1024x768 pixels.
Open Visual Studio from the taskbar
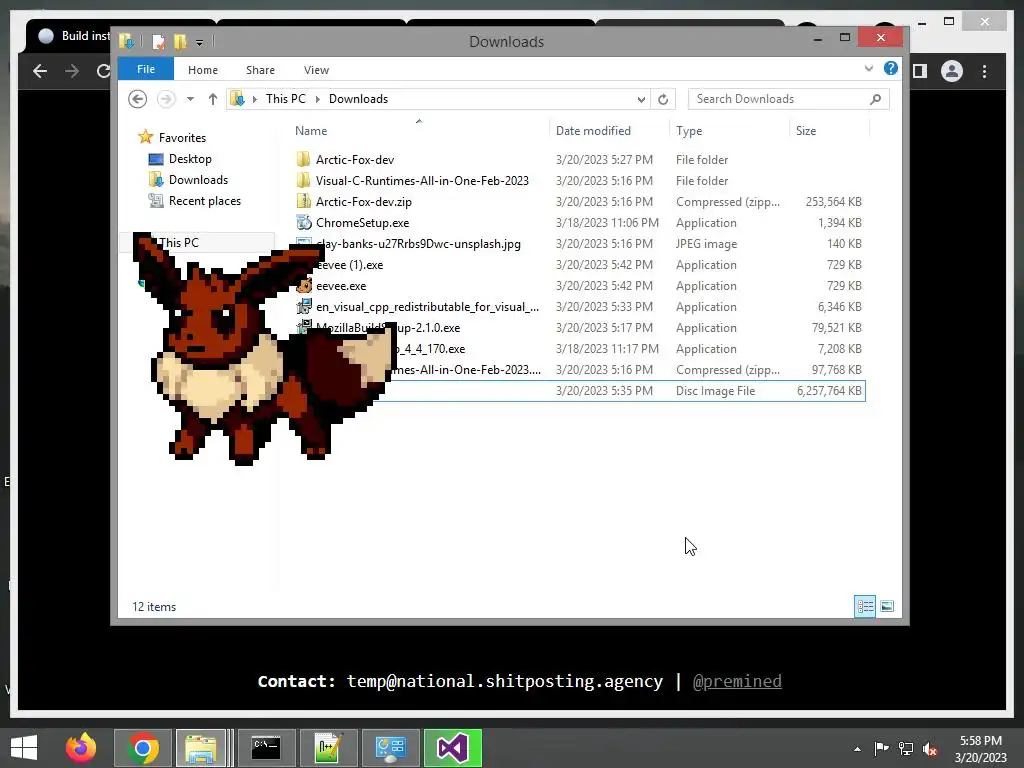453,748
